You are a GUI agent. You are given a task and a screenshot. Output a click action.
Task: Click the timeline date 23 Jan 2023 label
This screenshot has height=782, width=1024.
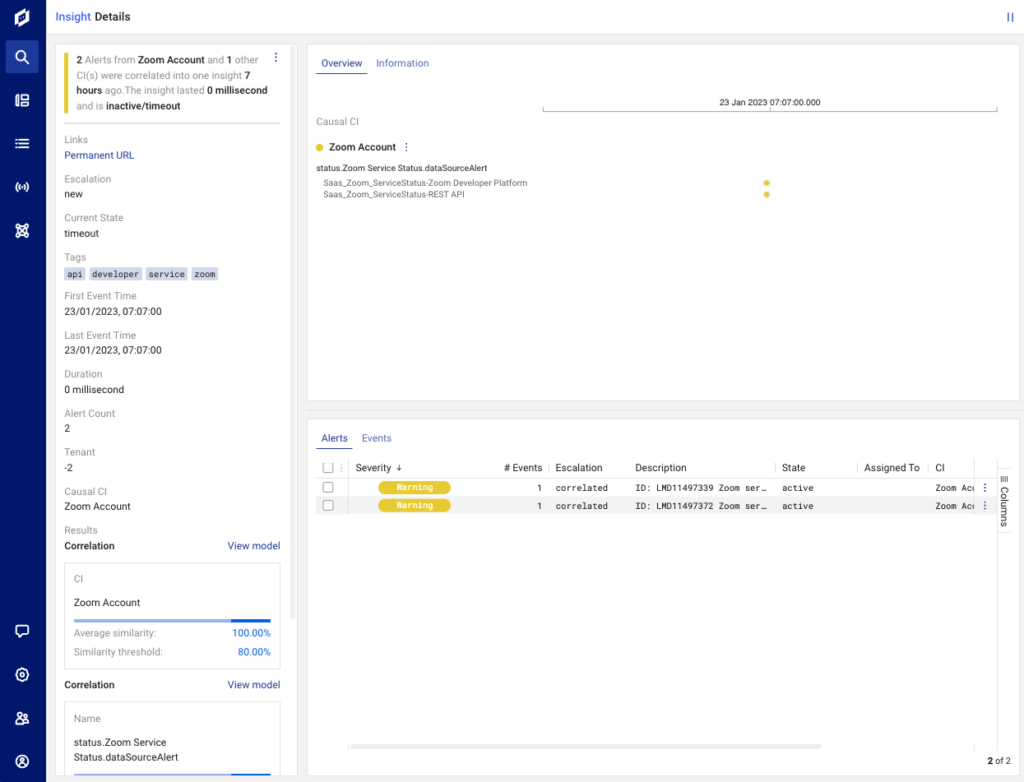(769, 103)
